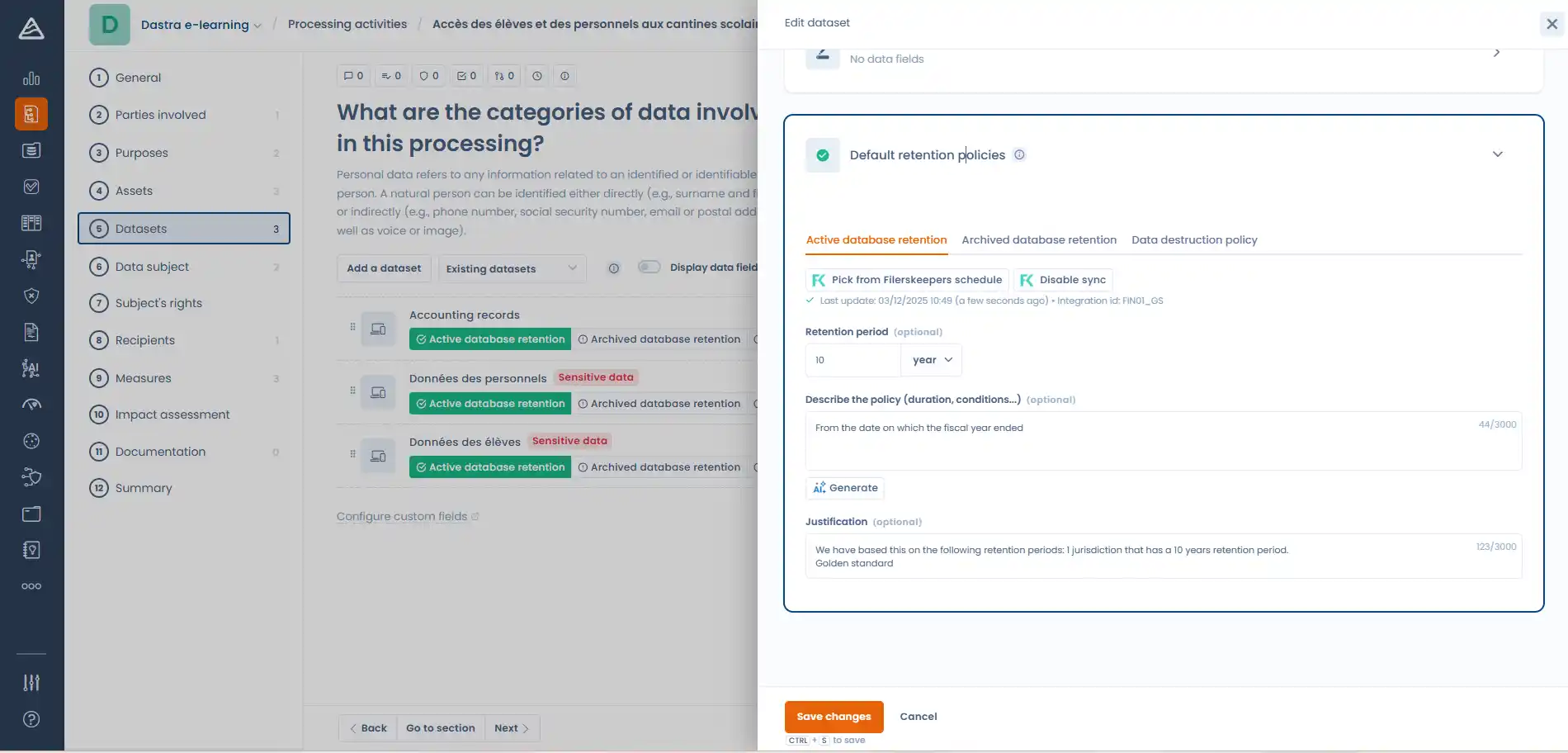Open the retention period unit dropdown
The width and height of the screenshot is (1568, 753).
point(932,360)
